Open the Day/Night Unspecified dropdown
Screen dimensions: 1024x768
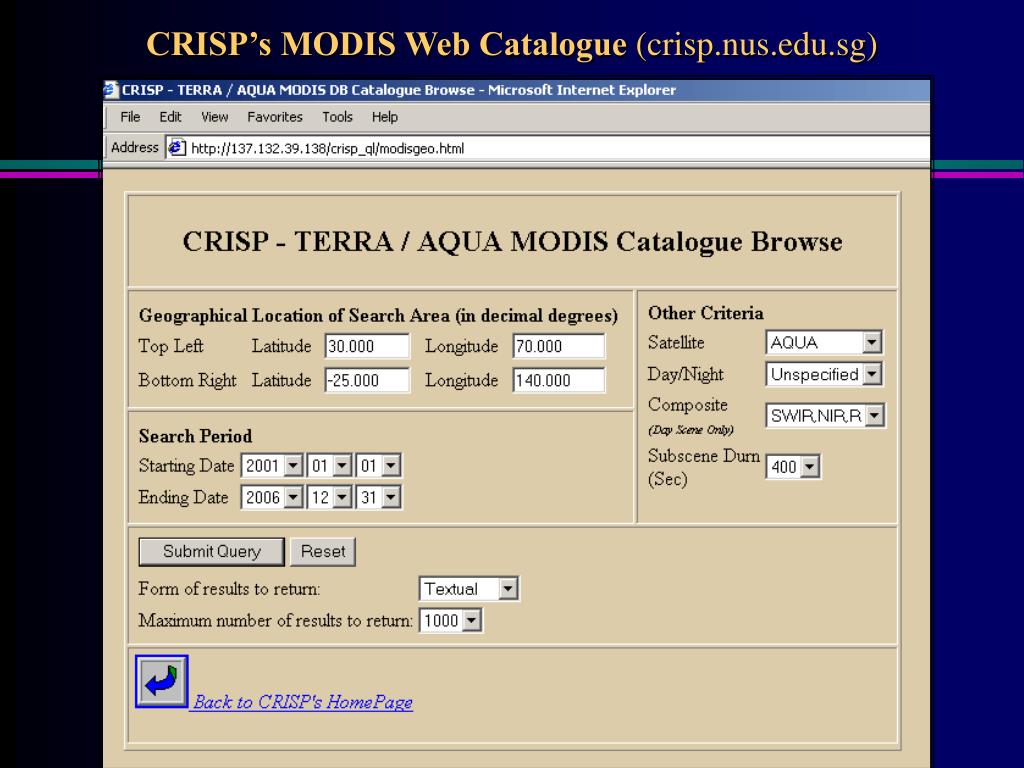tap(824, 374)
